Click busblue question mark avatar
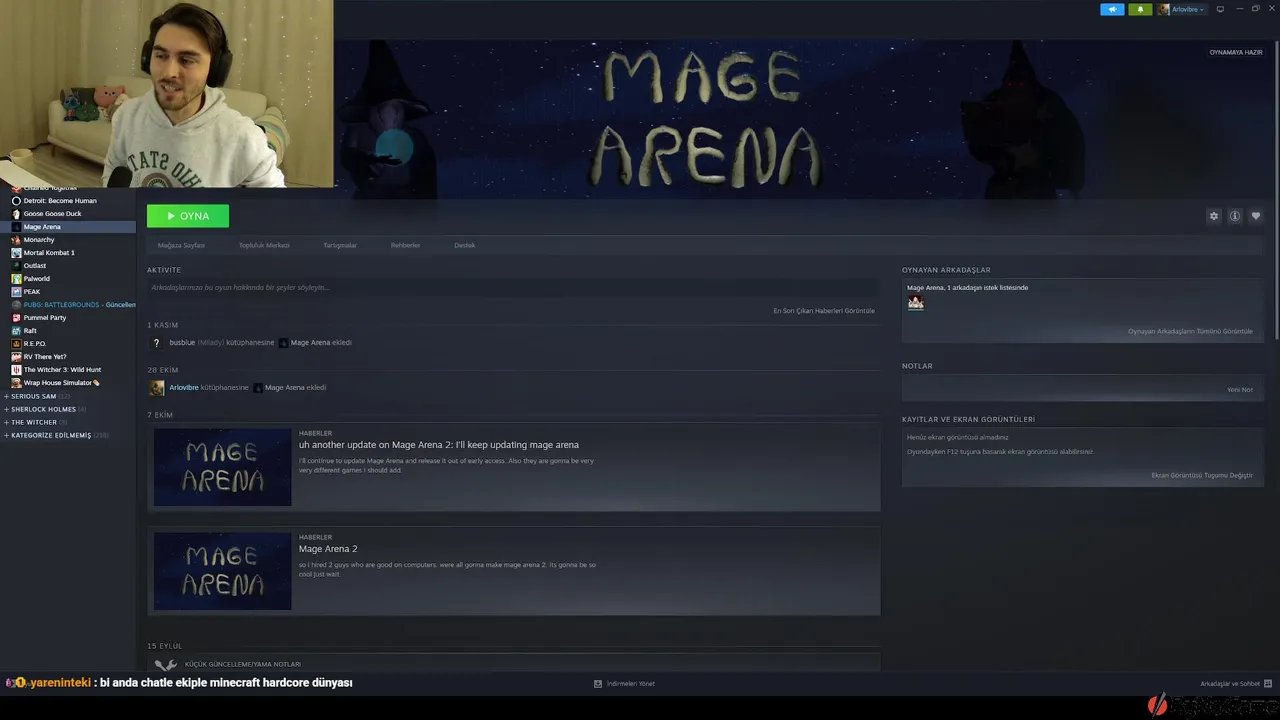The image size is (1280, 720). [x=156, y=343]
